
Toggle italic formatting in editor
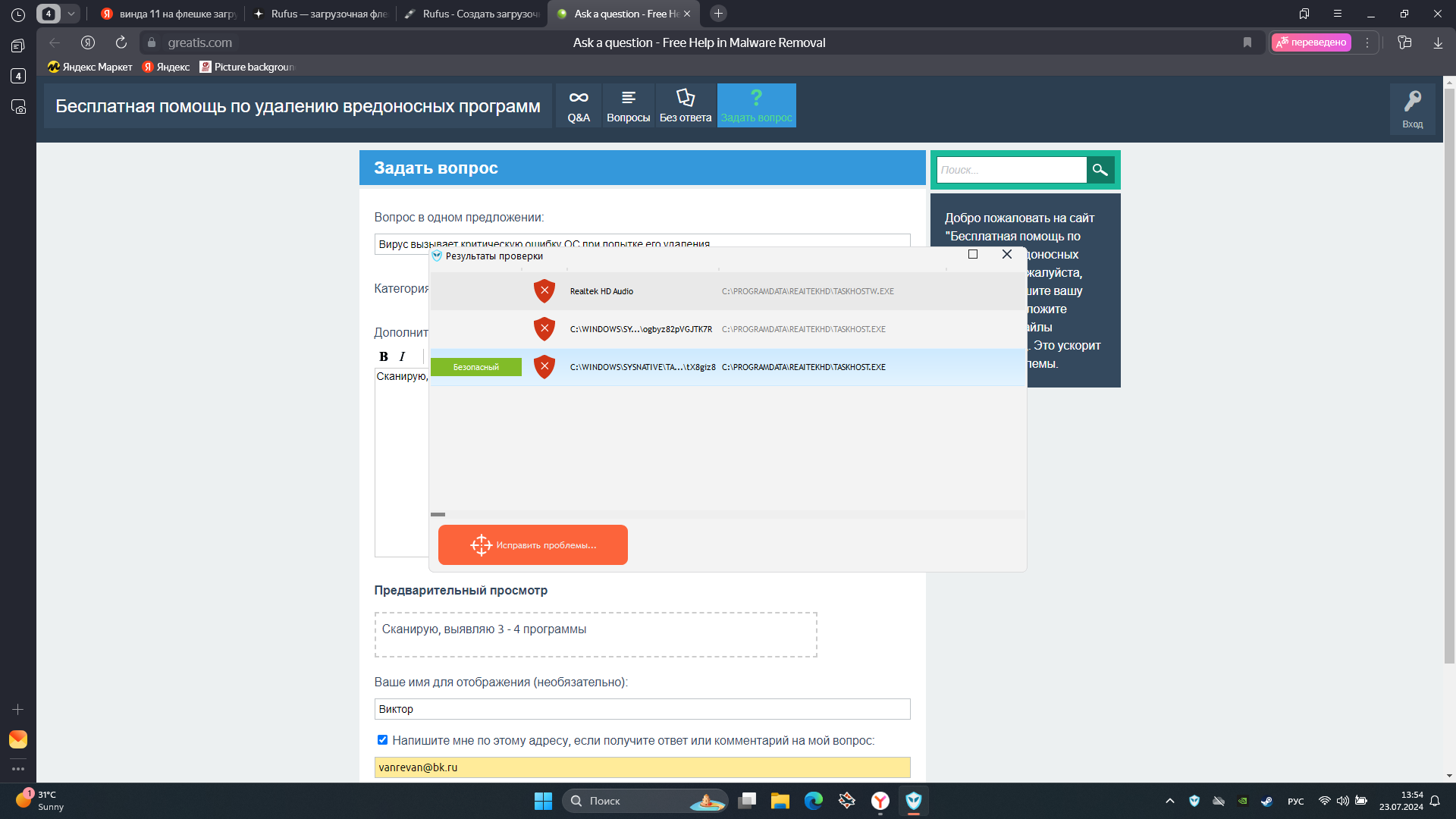point(402,356)
